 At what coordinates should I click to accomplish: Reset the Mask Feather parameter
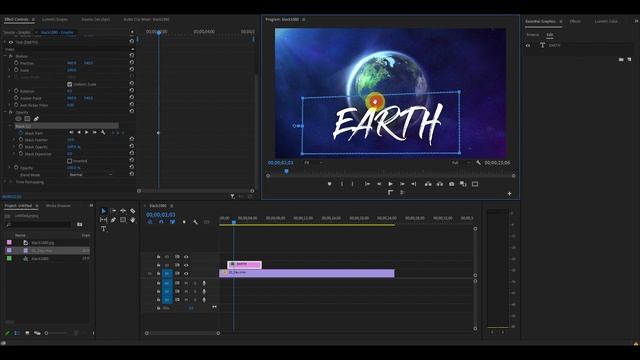[x=131, y=140]
